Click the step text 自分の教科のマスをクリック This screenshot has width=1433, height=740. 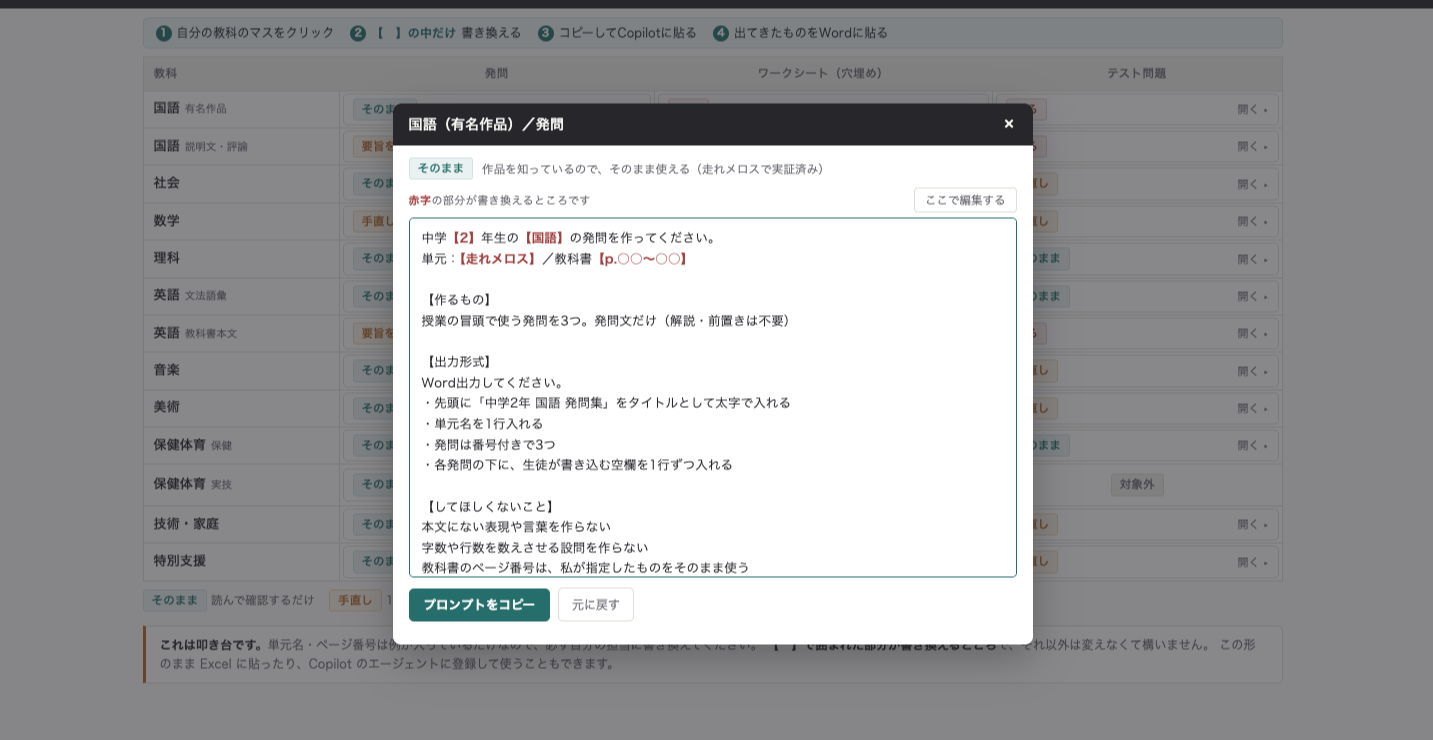255,33
